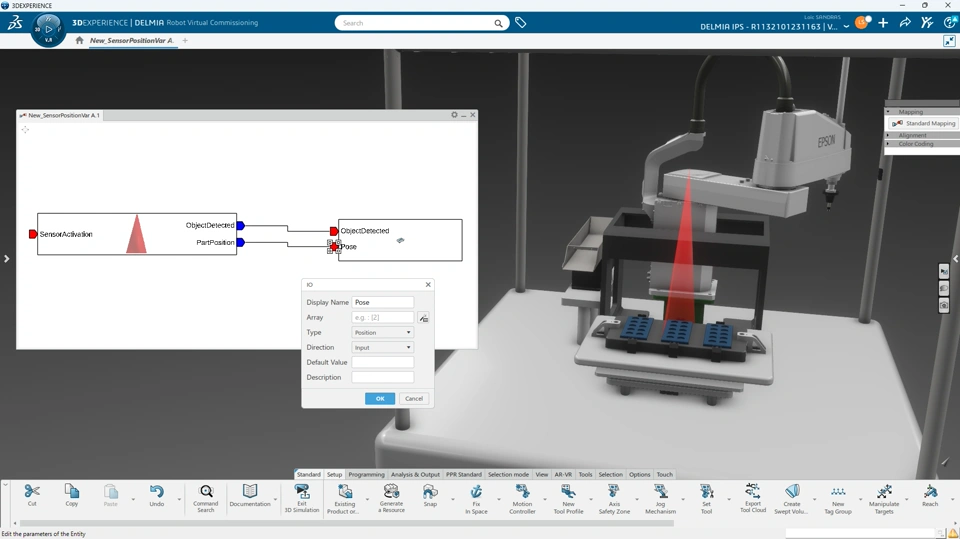
Task: Click the New_SensorPositionVar A. tab
Action: click(x=132, y=40)
